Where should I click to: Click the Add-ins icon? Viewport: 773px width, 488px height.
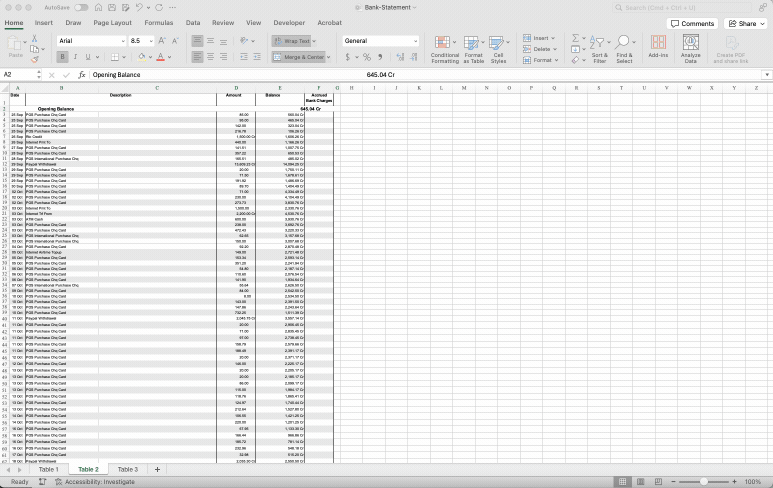pyautogui.click(x=658, y=47)
